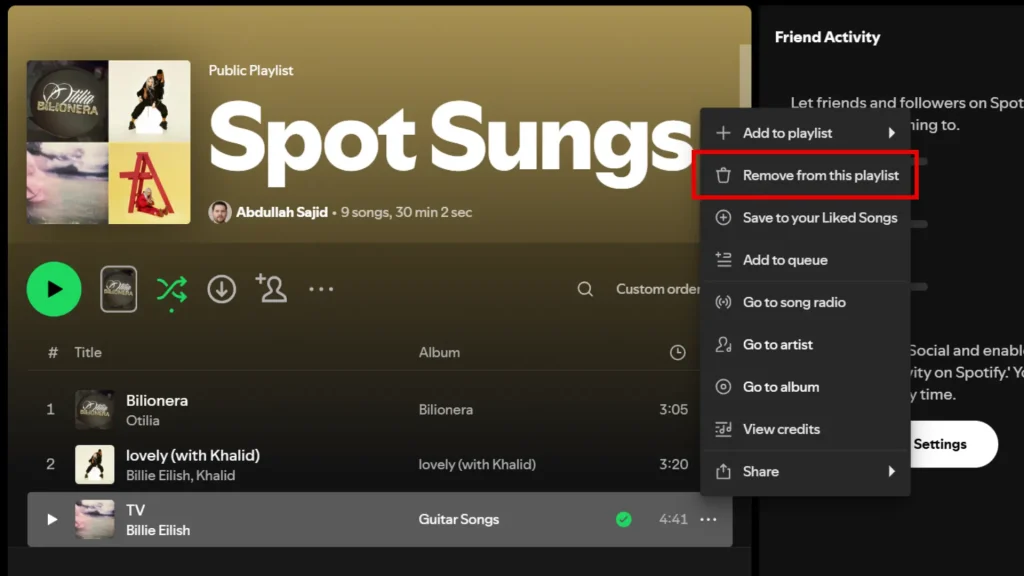Open Abdullah Sajid profile link

281,212
